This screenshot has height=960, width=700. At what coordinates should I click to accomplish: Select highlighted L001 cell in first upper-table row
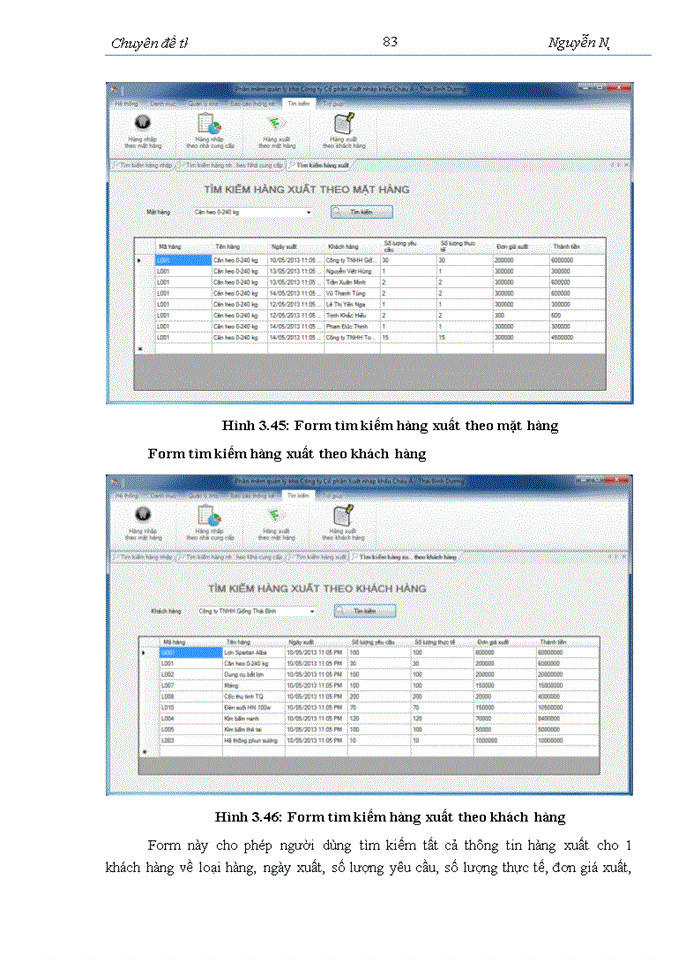183,260
